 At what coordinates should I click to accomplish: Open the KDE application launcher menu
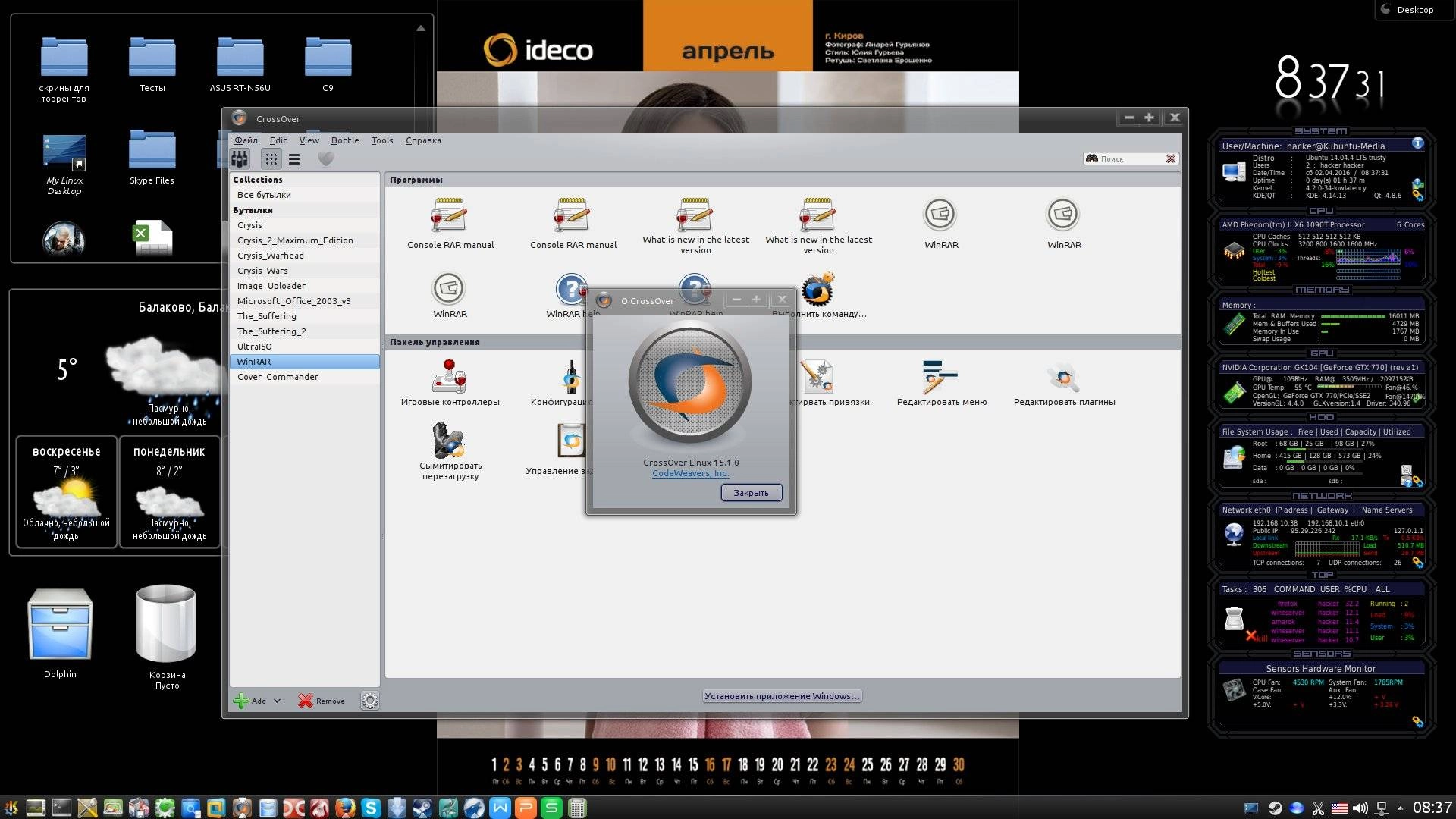tap(11, 808)
